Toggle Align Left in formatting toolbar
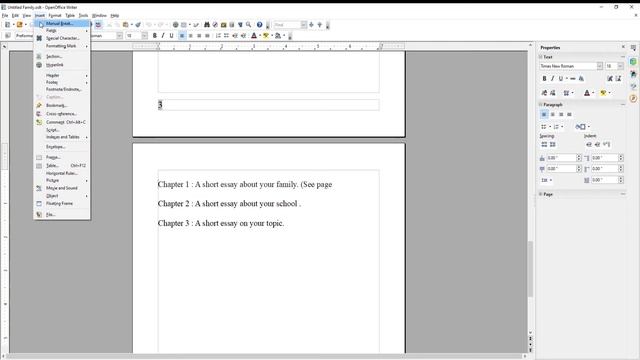 point(182,36)
